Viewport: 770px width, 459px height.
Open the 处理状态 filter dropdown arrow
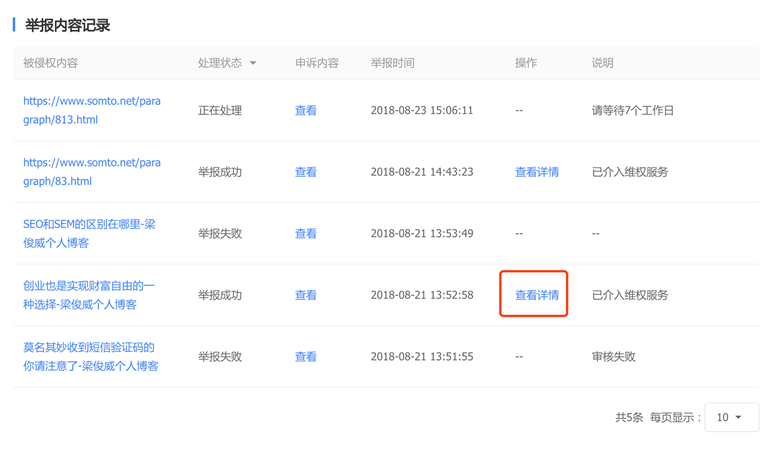pos(253,63)
